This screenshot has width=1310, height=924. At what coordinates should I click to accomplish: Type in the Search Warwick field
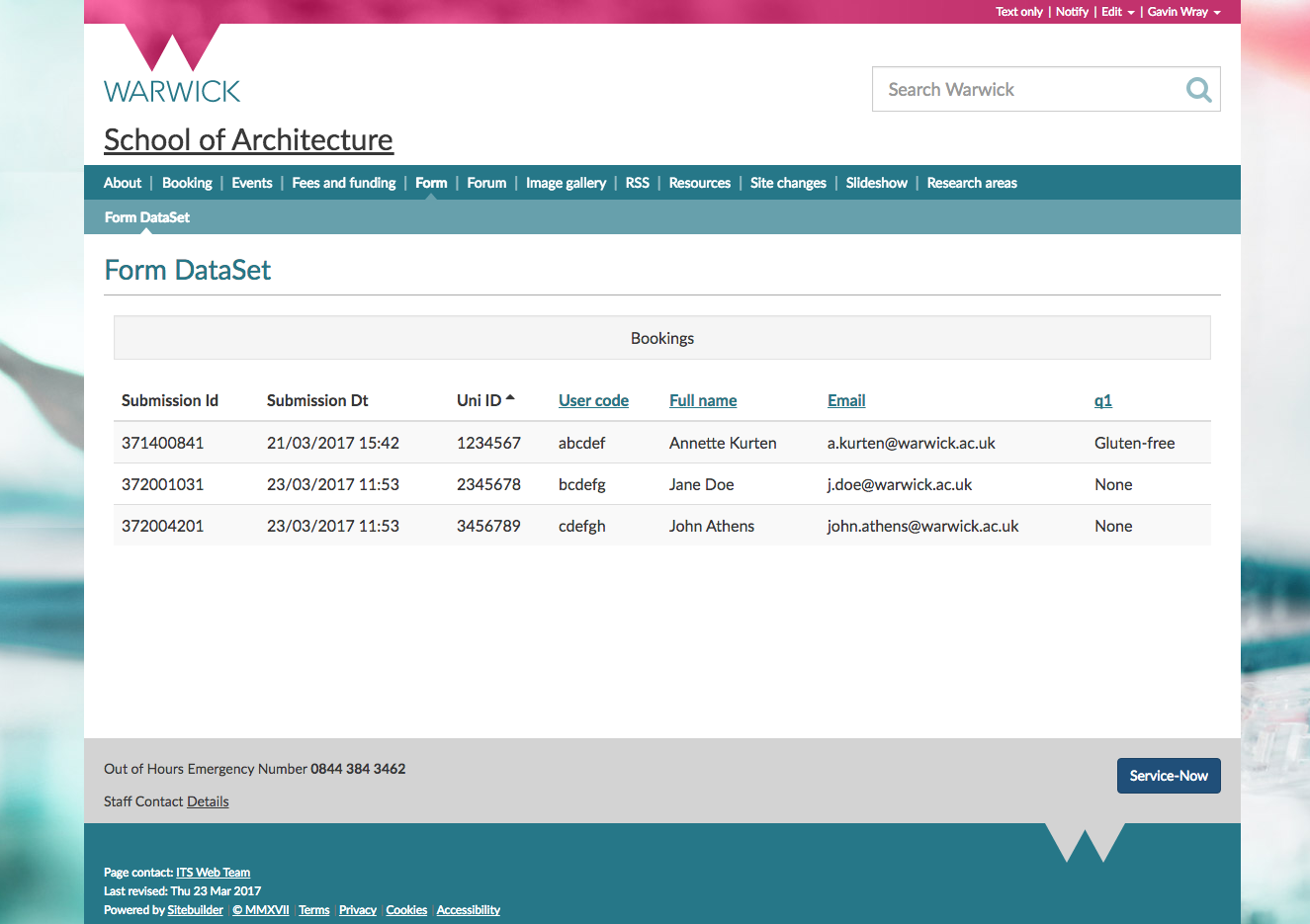click(1028, 90)
